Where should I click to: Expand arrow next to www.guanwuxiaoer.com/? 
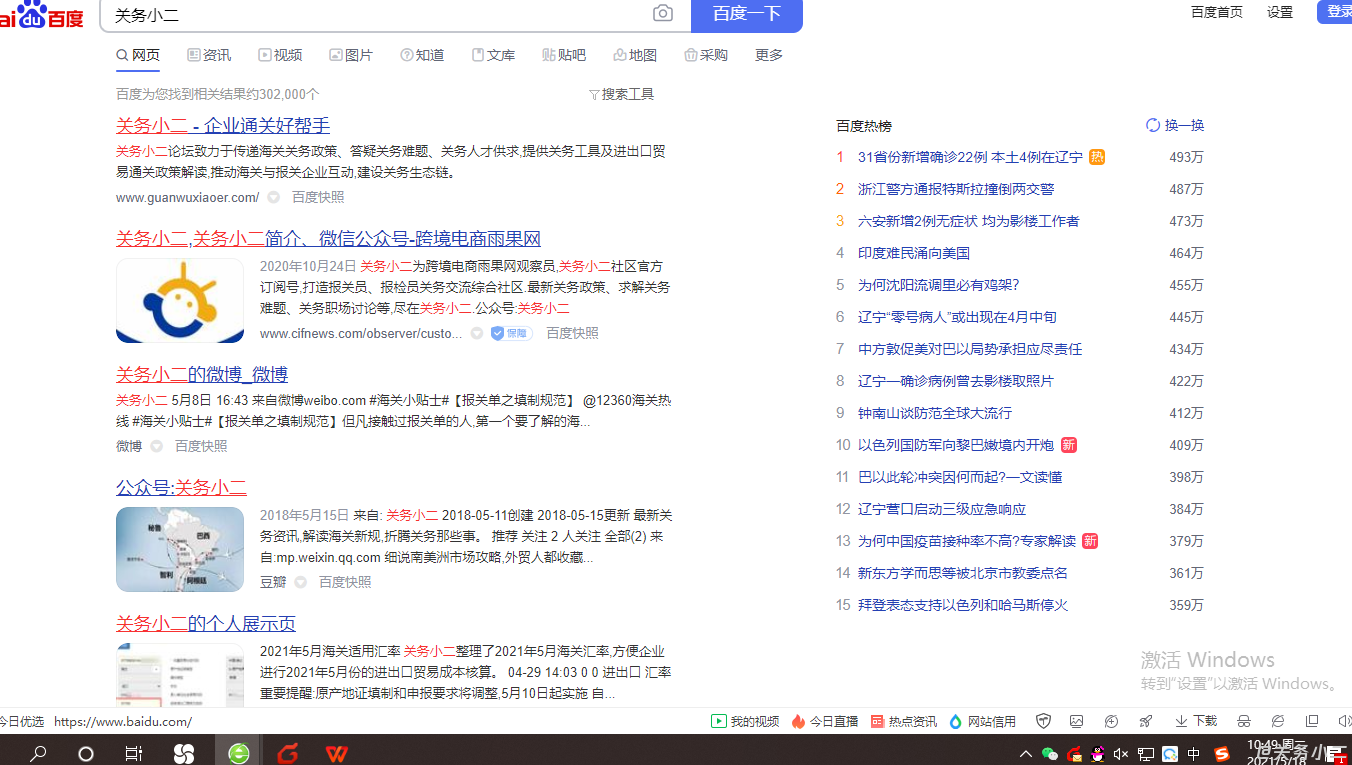point(273,198)
